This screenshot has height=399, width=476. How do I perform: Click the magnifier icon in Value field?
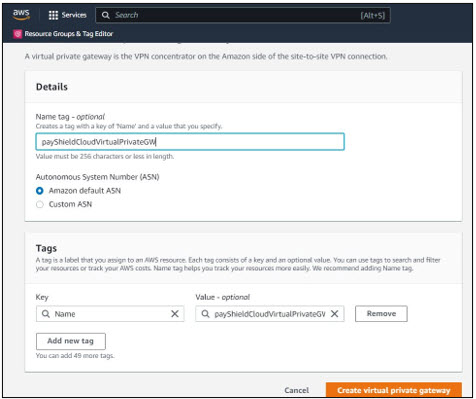pos(205,314)
